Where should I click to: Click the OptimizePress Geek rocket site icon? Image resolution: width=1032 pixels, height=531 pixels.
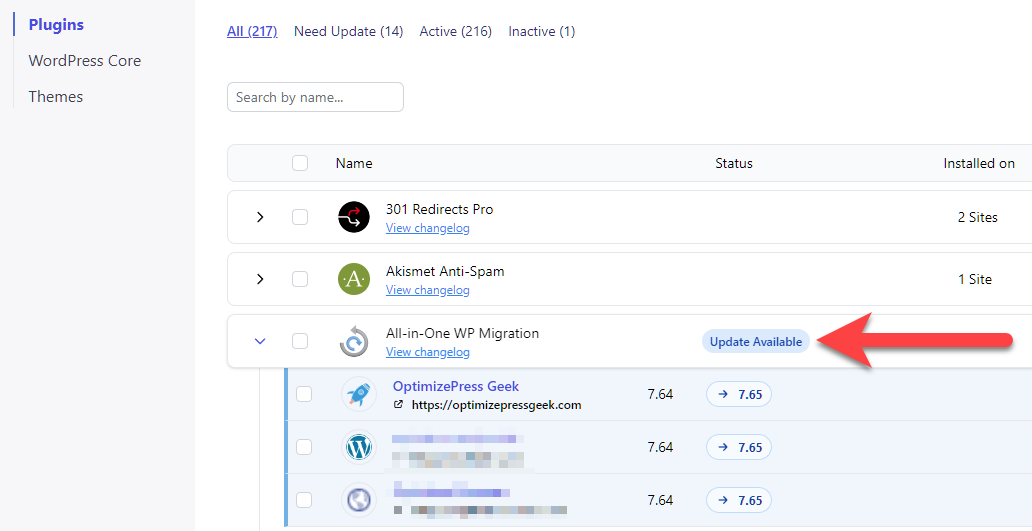click(x=358, y=394)
